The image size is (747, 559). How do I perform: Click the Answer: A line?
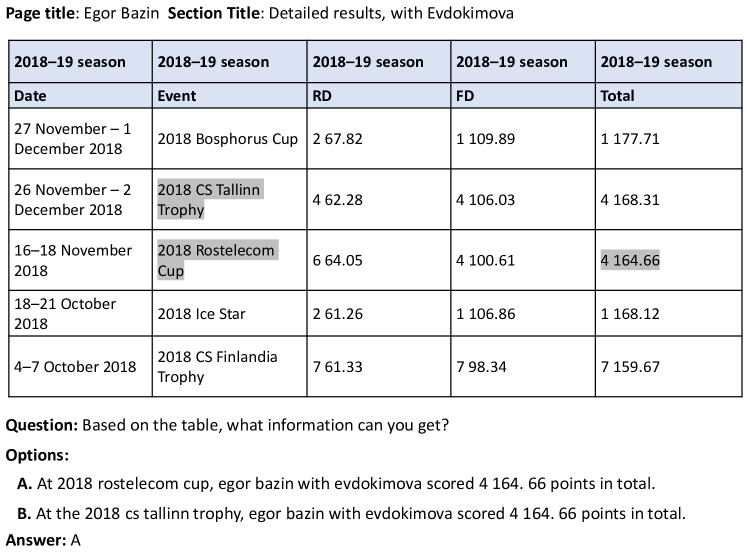[x=43, y=540]
